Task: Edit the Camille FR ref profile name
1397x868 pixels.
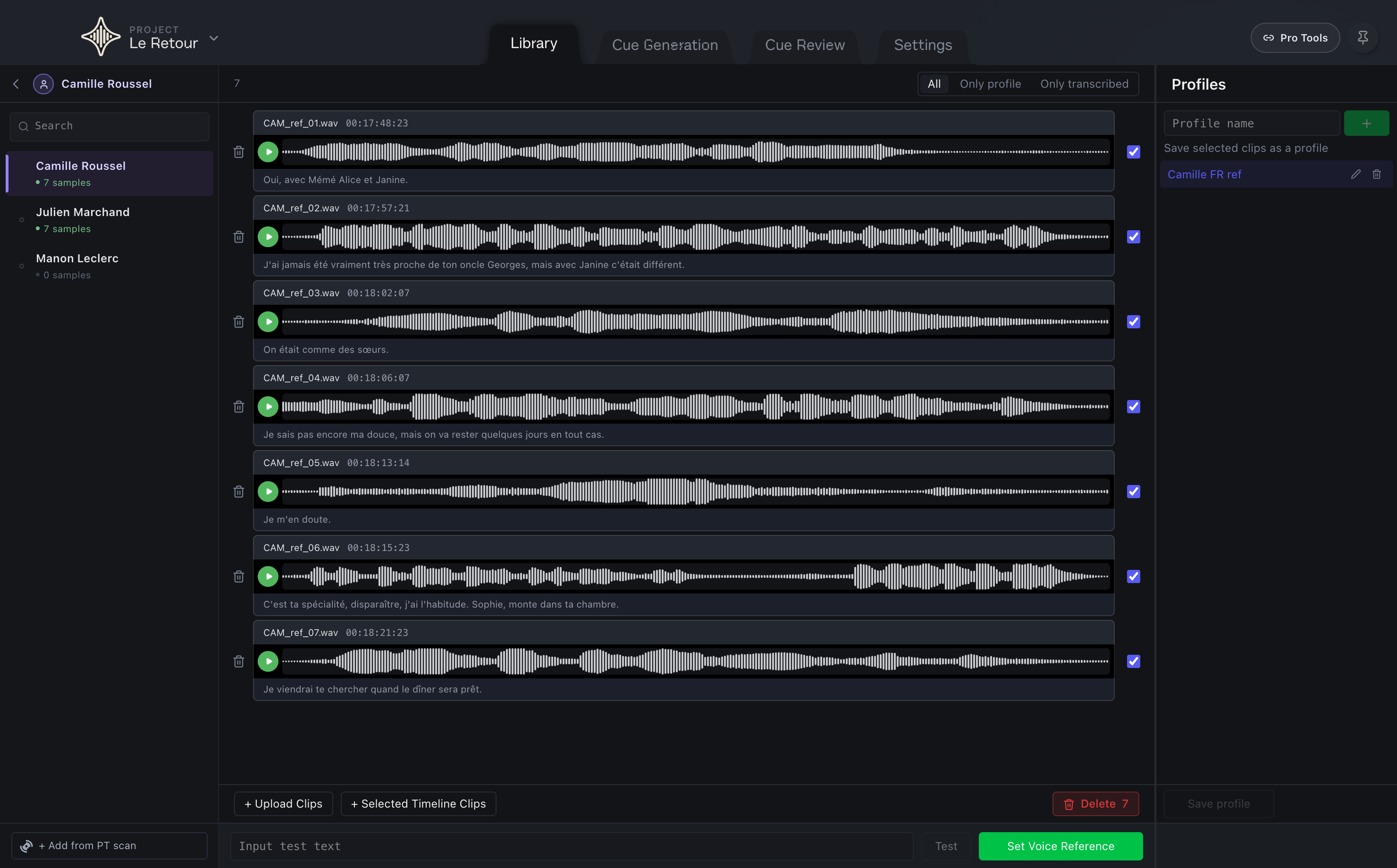Action: tap(1355, 175)
